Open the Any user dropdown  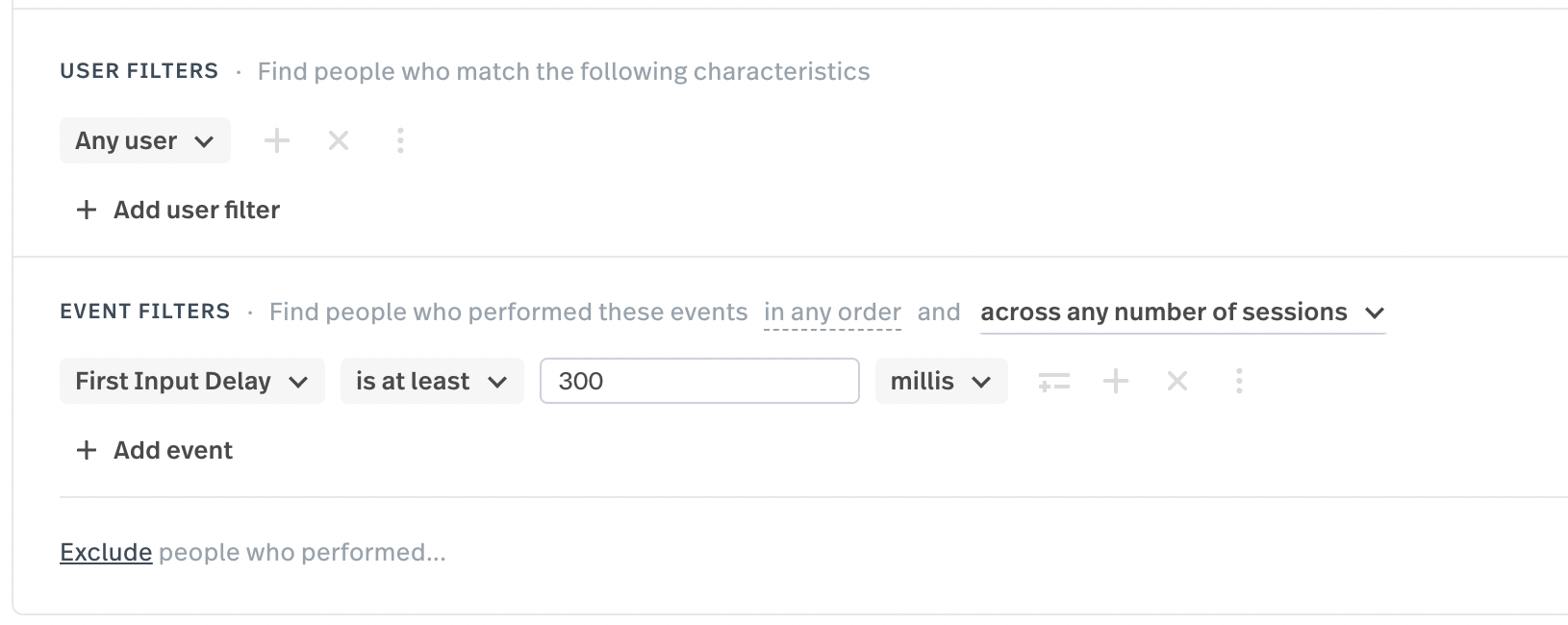[x=144, y=141]
